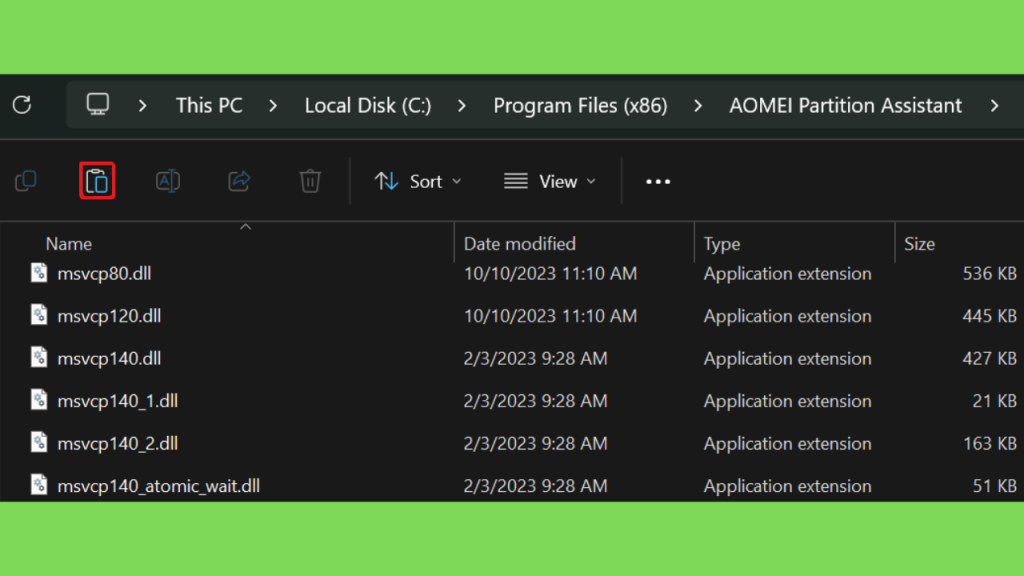
Task: Select the file msvcp140_2.dll
Action: tap(118, 443)
